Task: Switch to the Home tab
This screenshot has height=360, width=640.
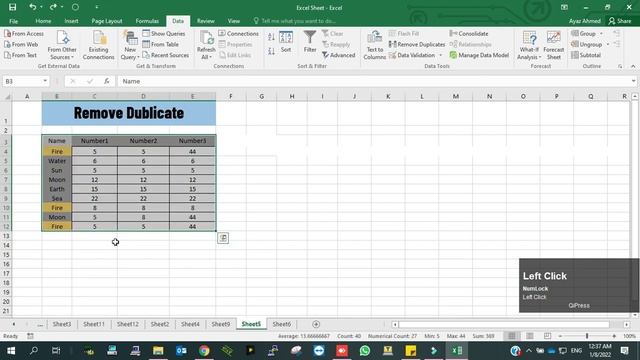Action: [43, 21]
